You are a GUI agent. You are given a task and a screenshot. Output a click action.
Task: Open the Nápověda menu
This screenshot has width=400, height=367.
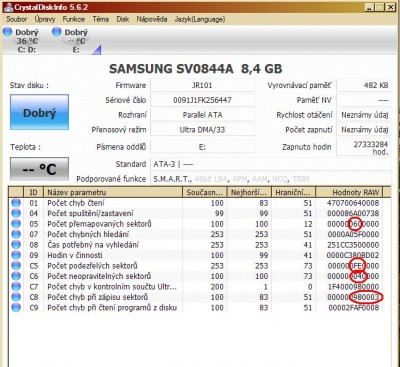[x=152, y=19]
